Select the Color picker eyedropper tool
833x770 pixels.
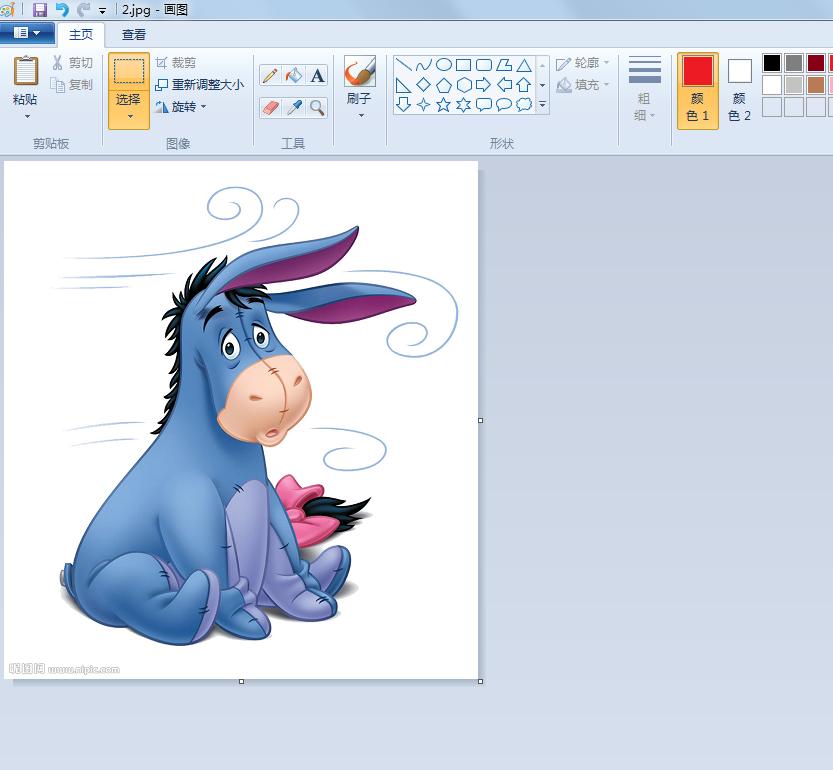point(293,107)
